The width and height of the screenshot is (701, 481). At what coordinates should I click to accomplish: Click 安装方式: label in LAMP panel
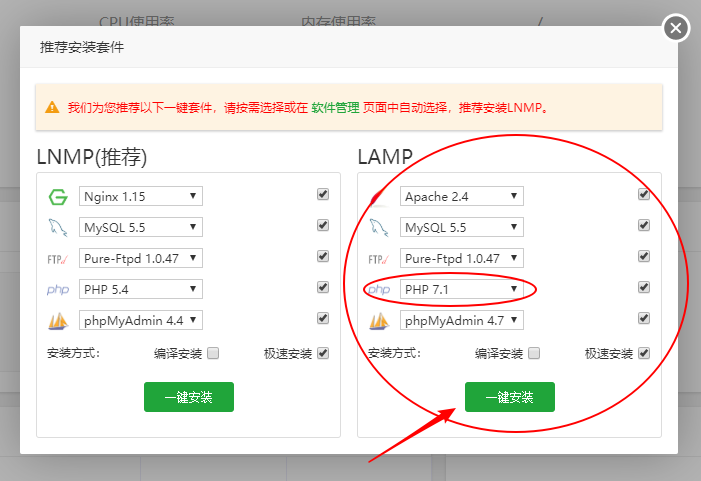click(395, 354)
